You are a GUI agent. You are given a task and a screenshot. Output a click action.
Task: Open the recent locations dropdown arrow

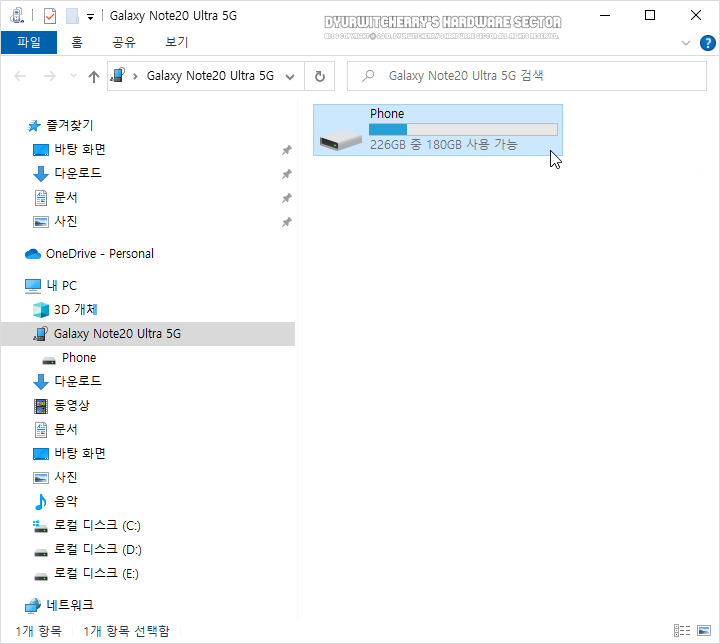tap(73, 76)
